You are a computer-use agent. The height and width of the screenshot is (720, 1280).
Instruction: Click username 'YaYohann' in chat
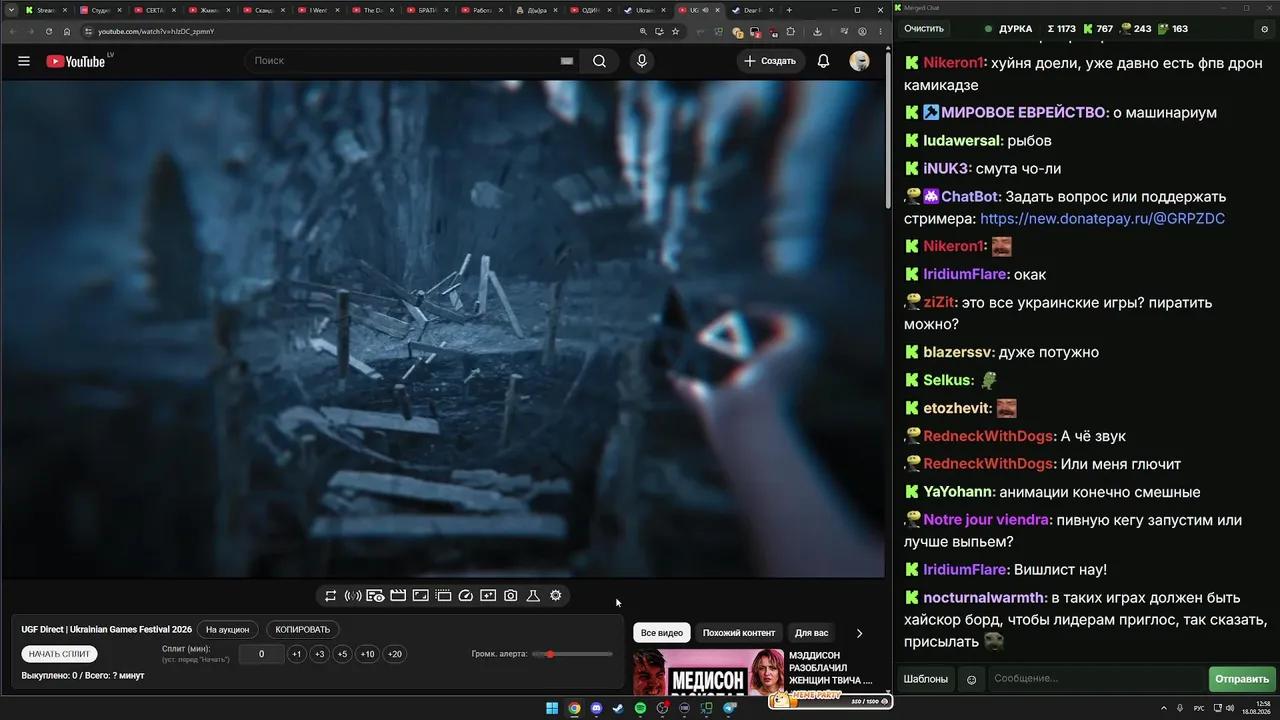click(958, 492)
